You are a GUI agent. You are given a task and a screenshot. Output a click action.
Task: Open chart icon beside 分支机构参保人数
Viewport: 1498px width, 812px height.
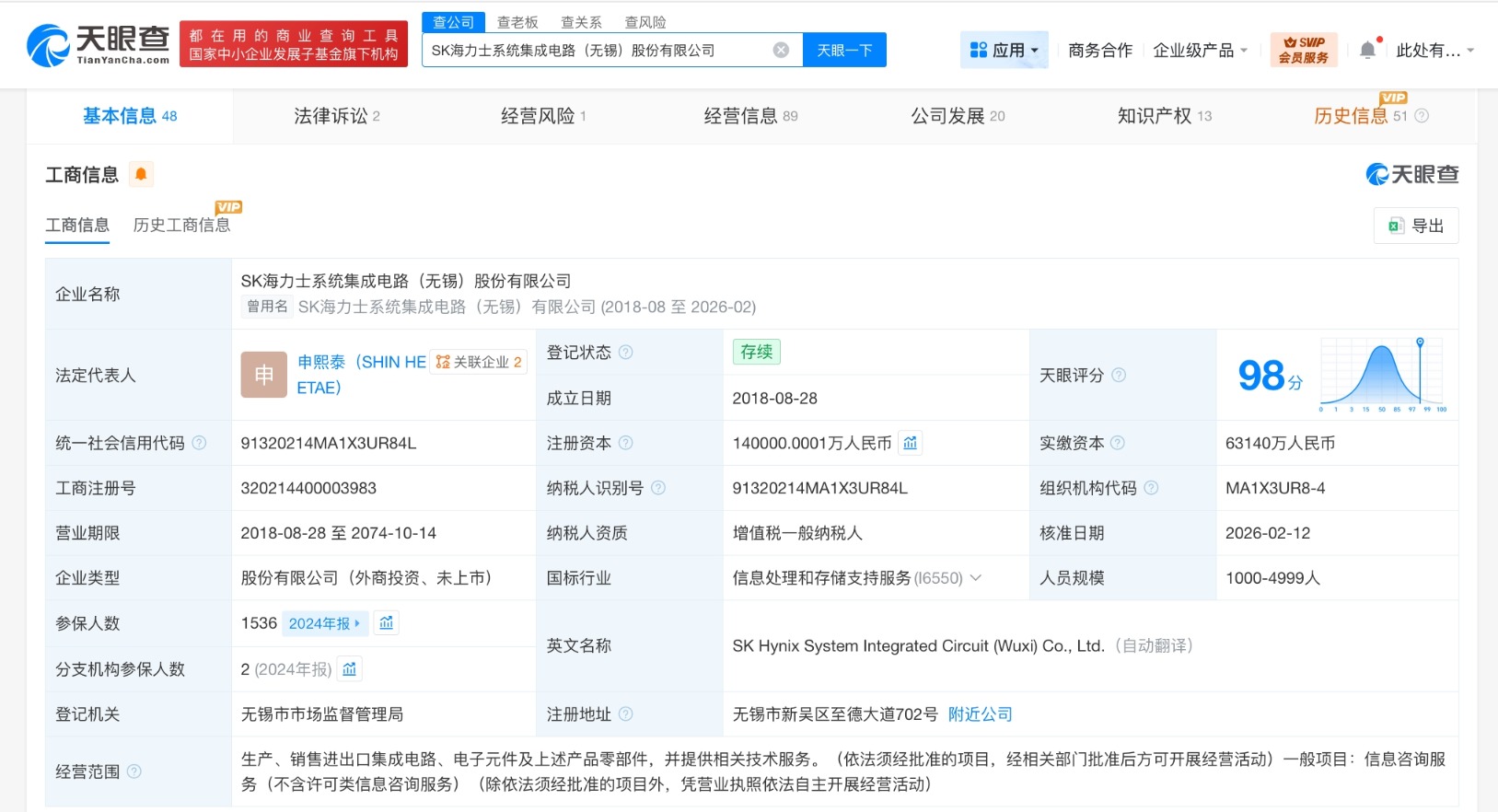click(350, 669)
